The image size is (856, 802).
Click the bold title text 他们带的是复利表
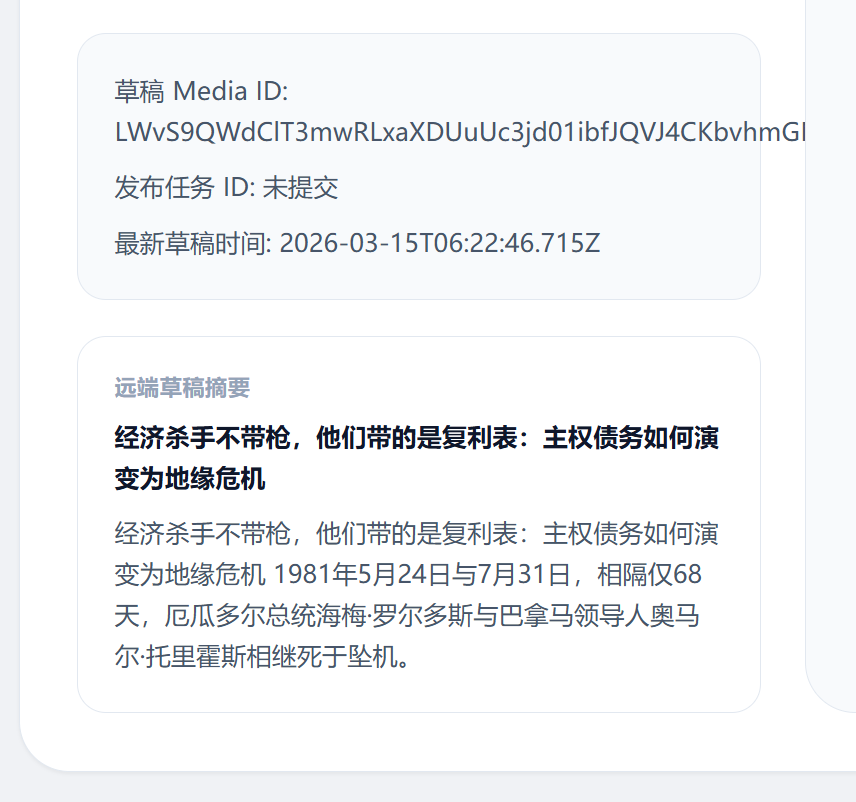click(x=417, y=438)
